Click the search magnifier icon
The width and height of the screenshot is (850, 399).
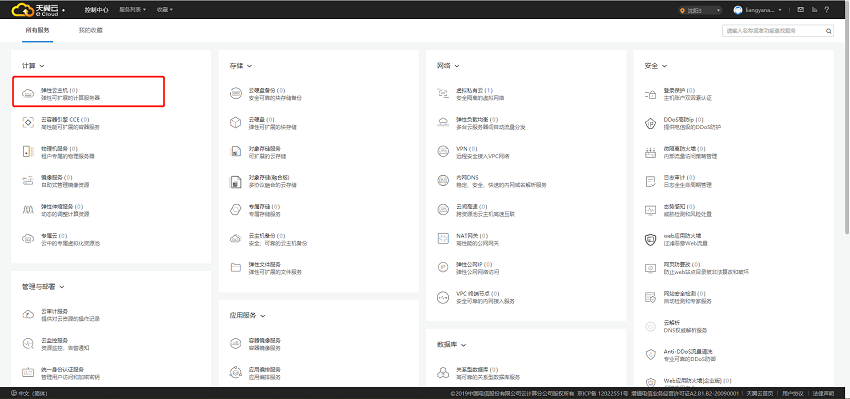pos(829,31)
